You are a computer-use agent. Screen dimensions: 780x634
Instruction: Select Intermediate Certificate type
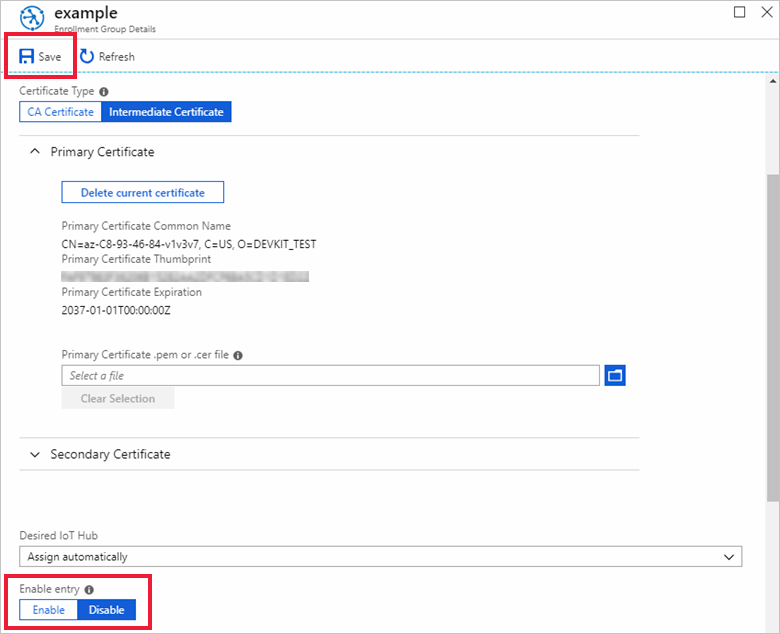tap(166, 112)
